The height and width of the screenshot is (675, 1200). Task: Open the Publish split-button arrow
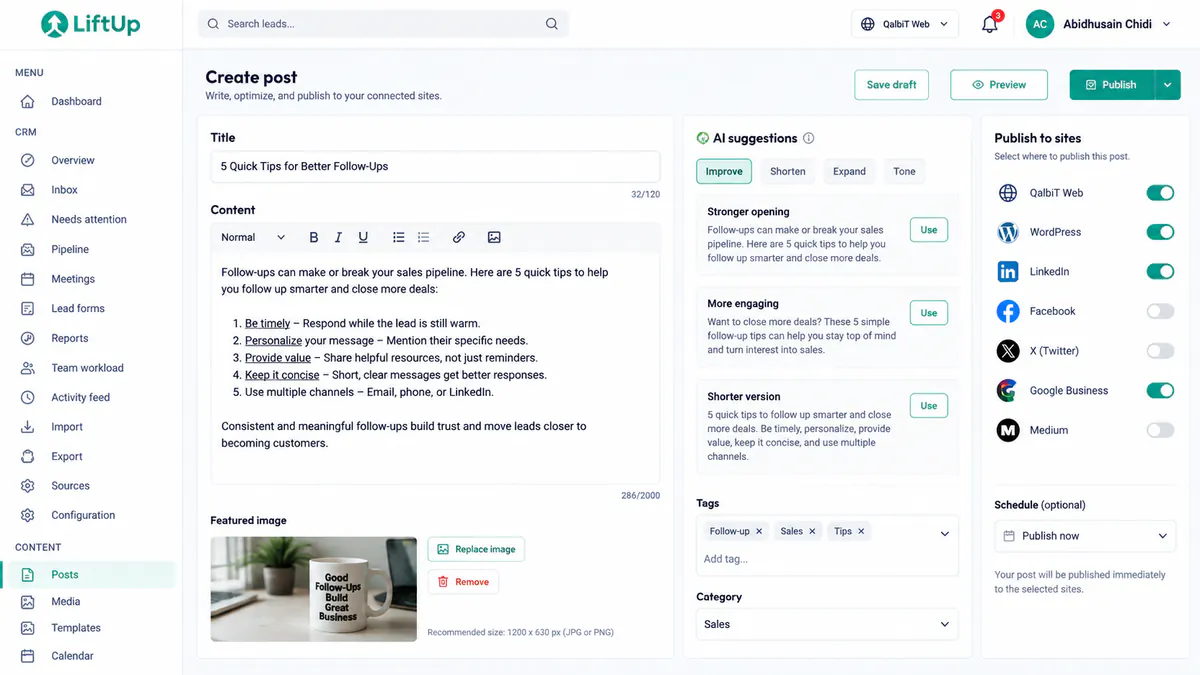1167,85
